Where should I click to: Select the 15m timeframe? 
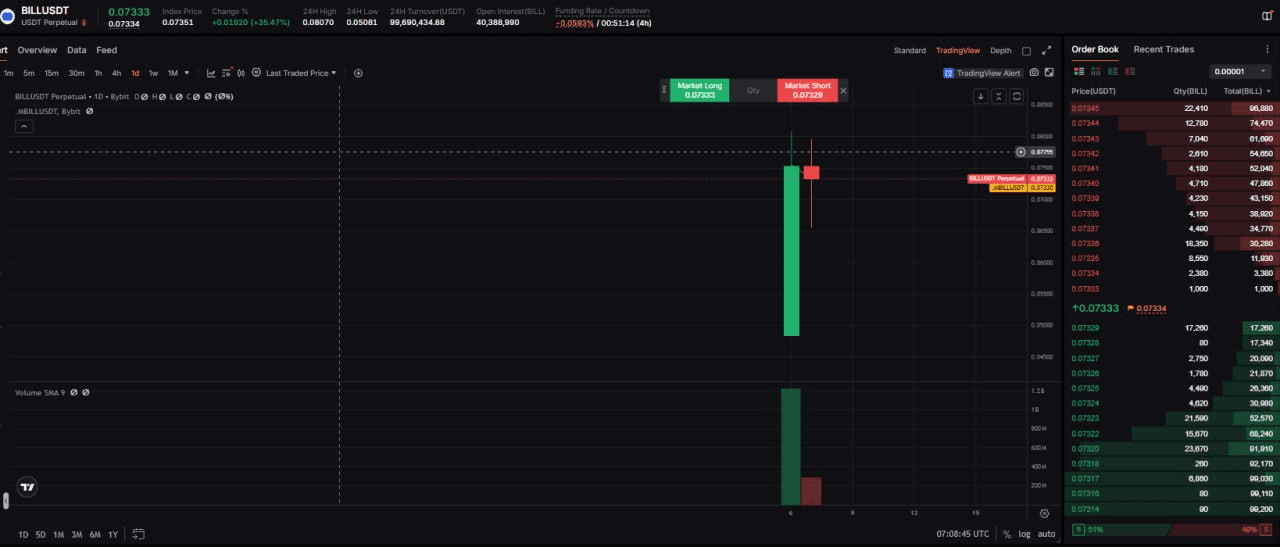(x=51, y=73)
